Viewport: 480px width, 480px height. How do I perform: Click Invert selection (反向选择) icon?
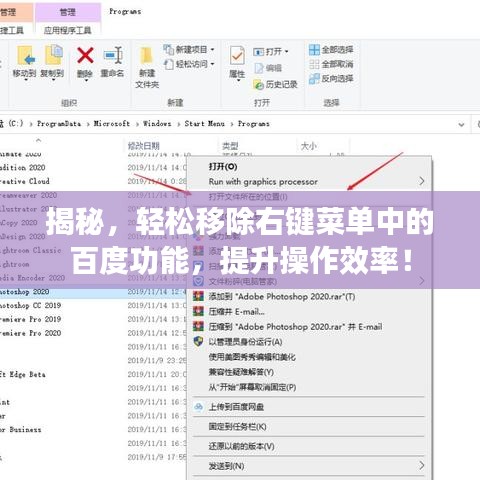314,79
